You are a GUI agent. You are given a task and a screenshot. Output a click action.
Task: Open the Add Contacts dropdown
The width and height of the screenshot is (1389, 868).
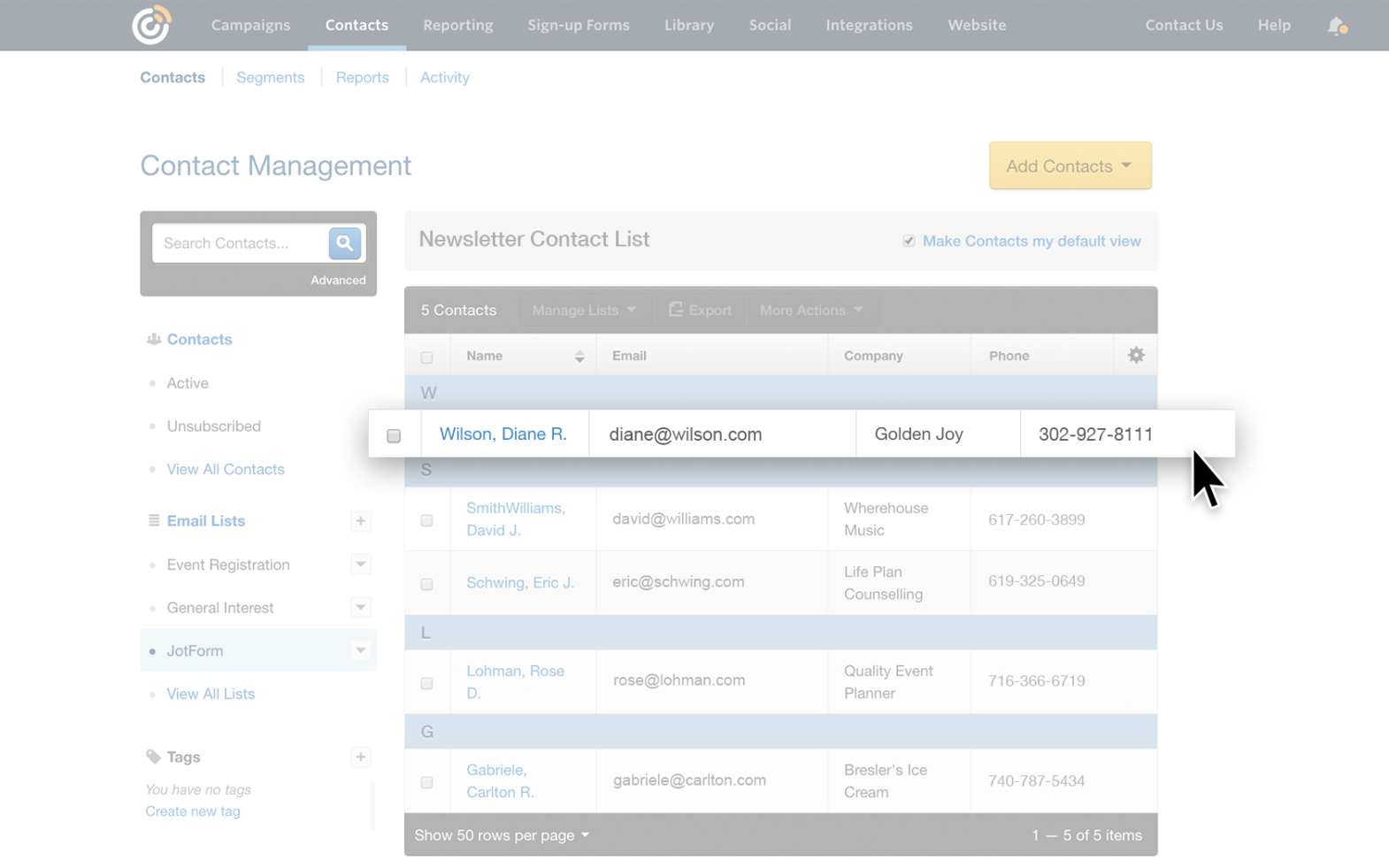(x=1070, y=165)
